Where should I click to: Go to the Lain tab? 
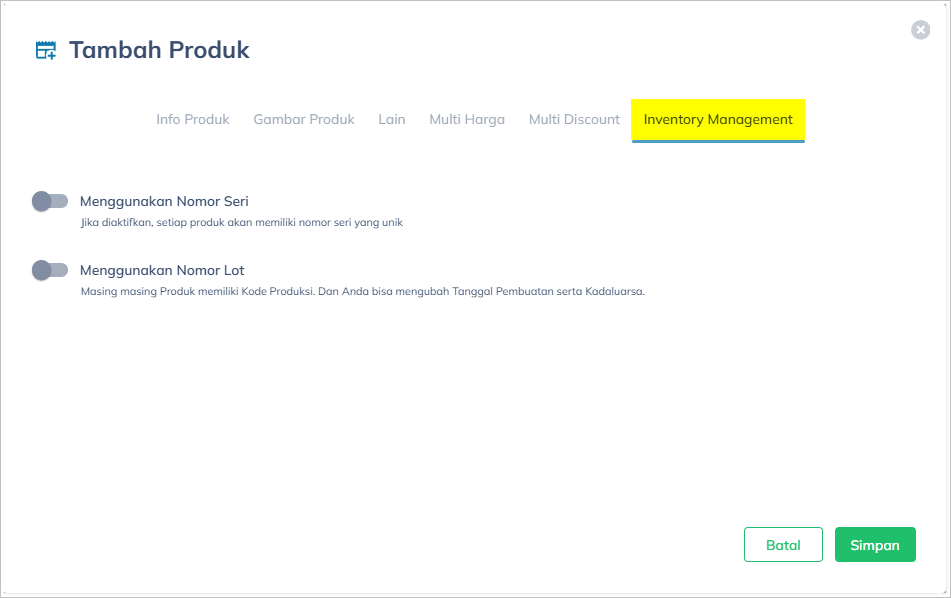(392, 119)
